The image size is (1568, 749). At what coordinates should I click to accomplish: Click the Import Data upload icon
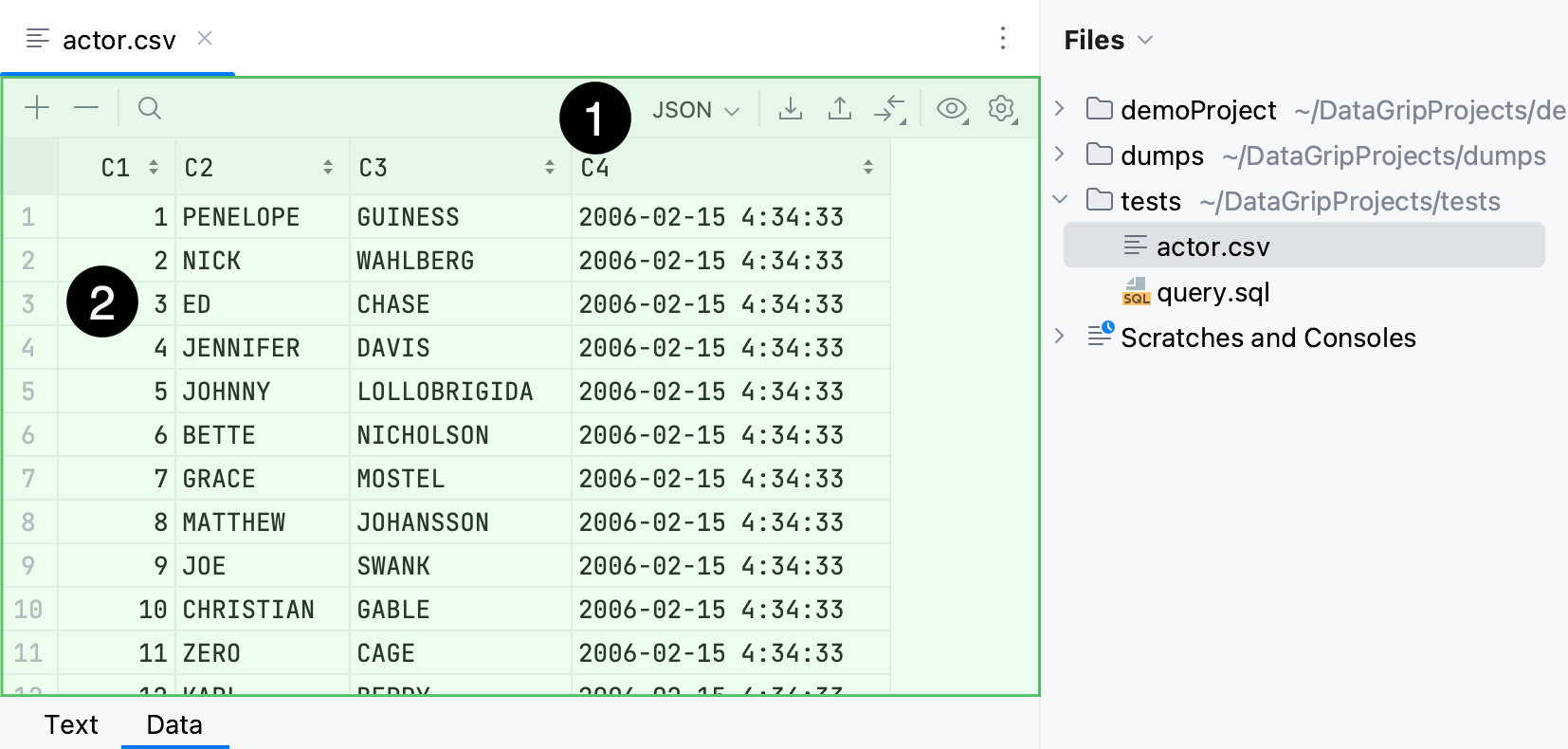point(839,109)
